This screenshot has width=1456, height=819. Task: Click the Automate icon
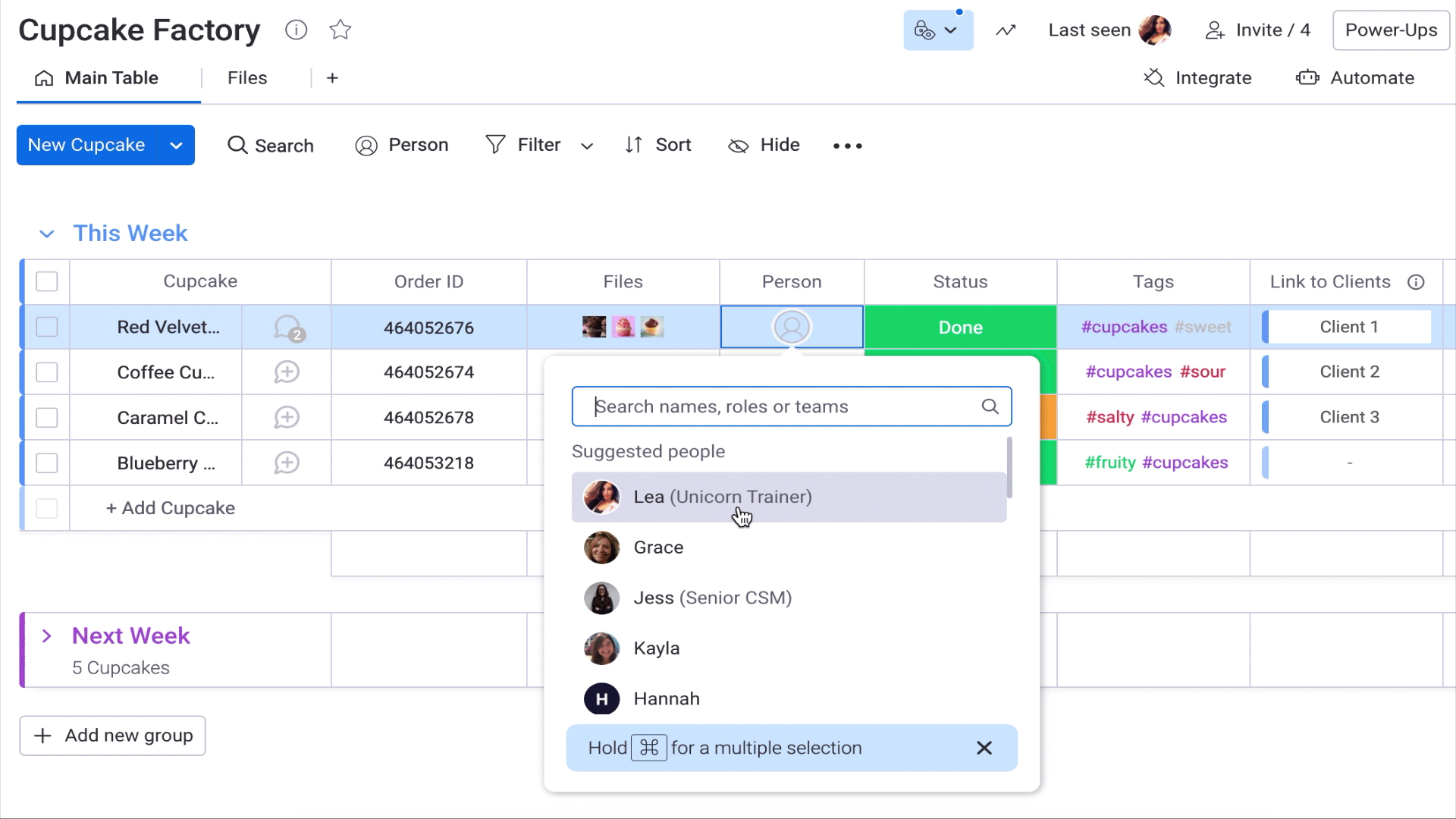pyautogui.click(x=1311, y=77)
